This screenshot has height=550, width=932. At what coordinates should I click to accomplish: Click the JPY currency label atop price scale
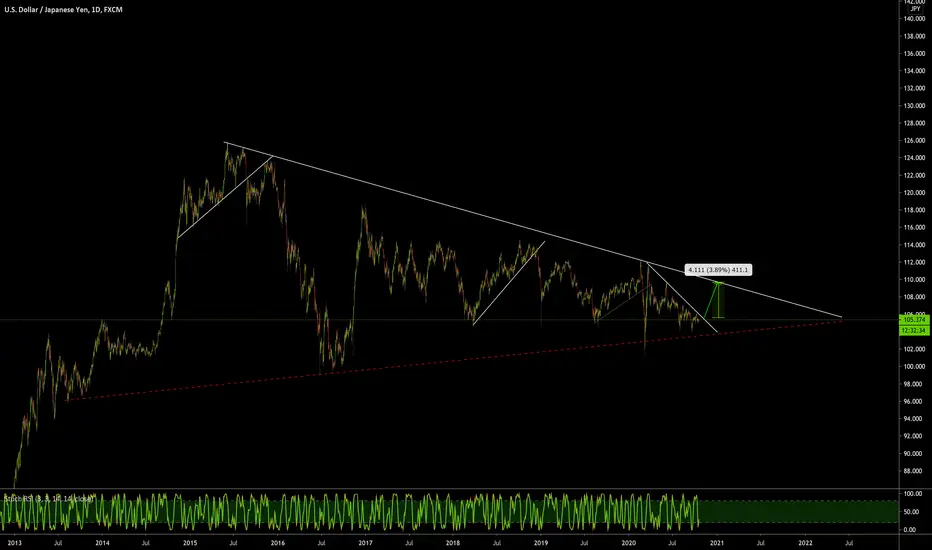pyautogui.click(x=915, y=9)
